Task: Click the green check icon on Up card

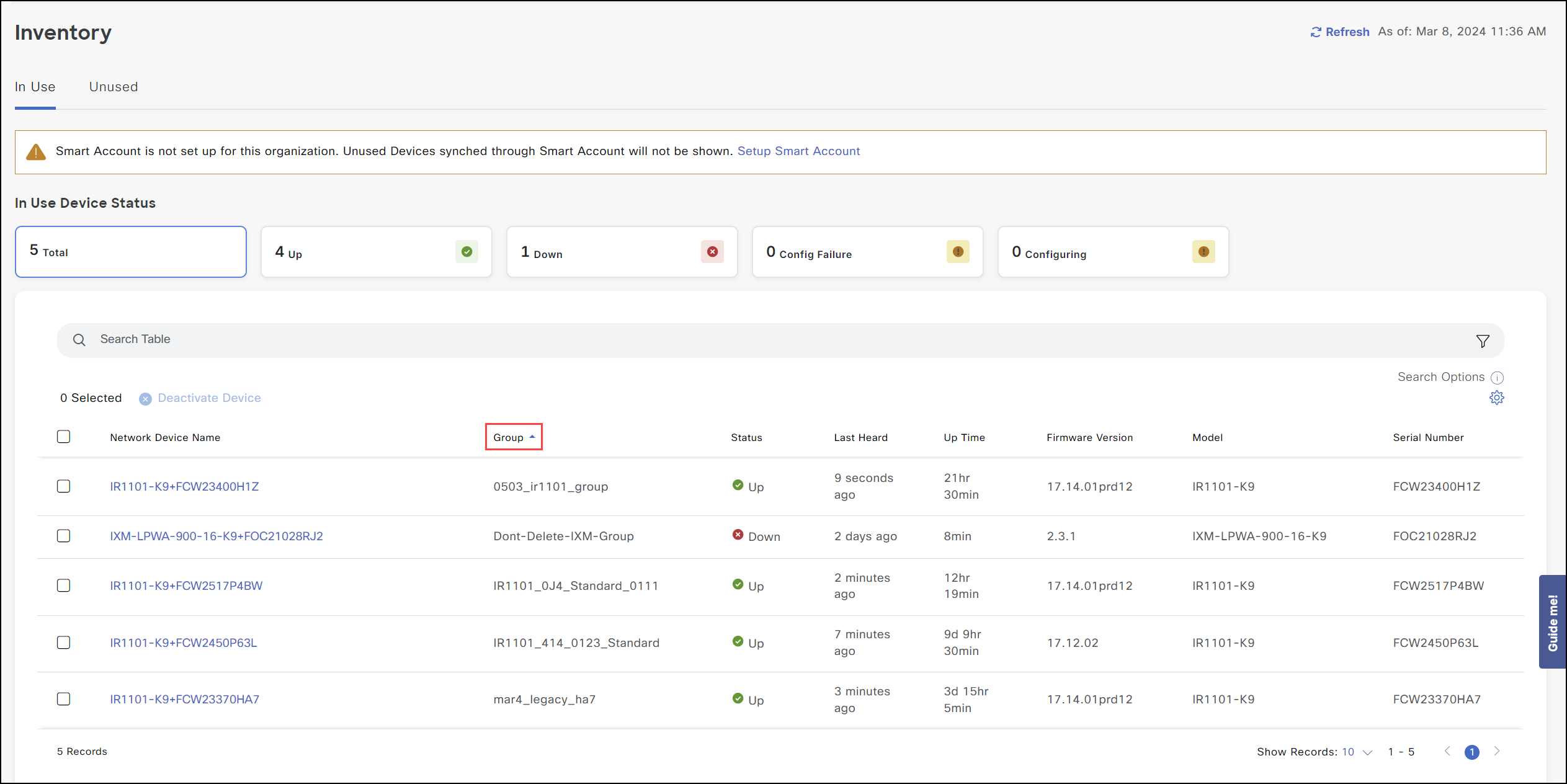Action: point(467,252)
